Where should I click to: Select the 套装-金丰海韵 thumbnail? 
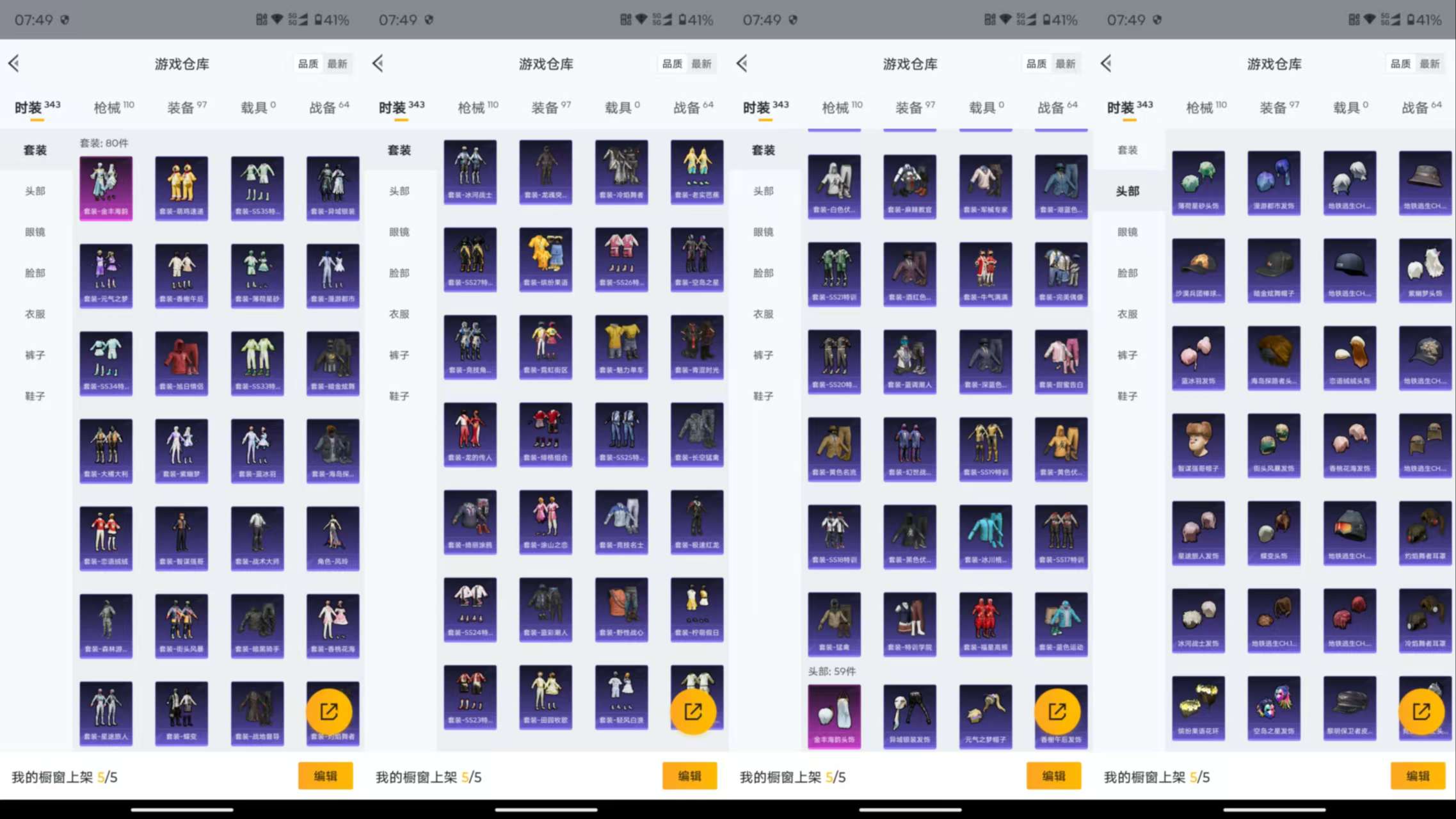[106, 187]
